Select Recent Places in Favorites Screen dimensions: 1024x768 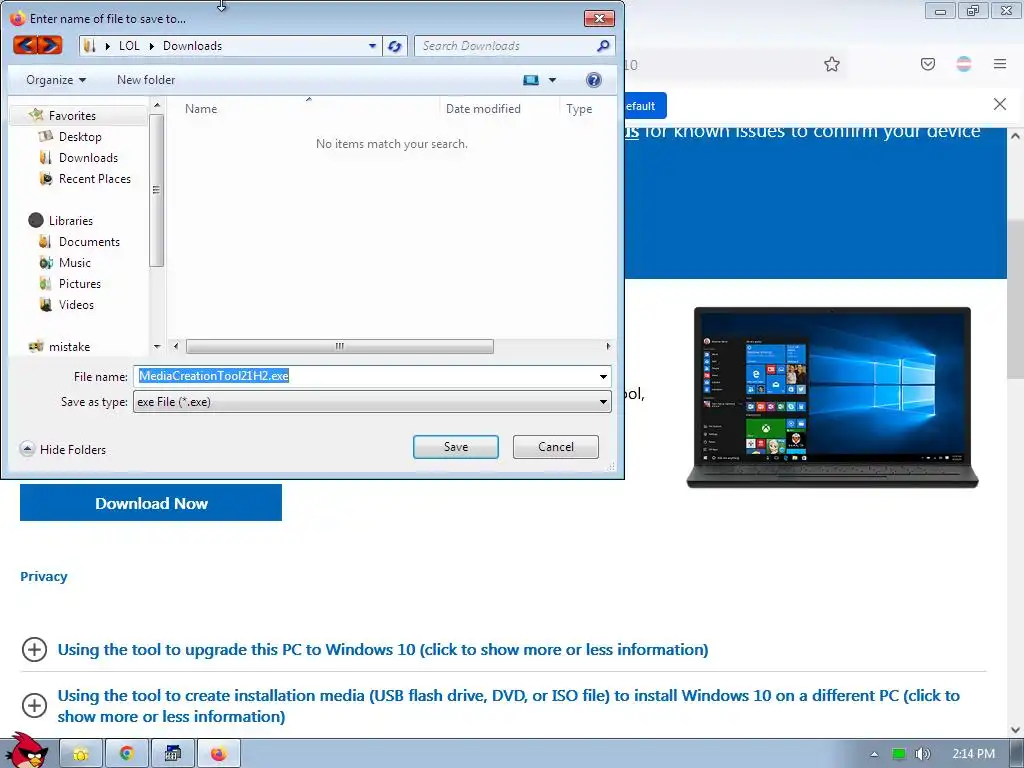tap(94, 178)
